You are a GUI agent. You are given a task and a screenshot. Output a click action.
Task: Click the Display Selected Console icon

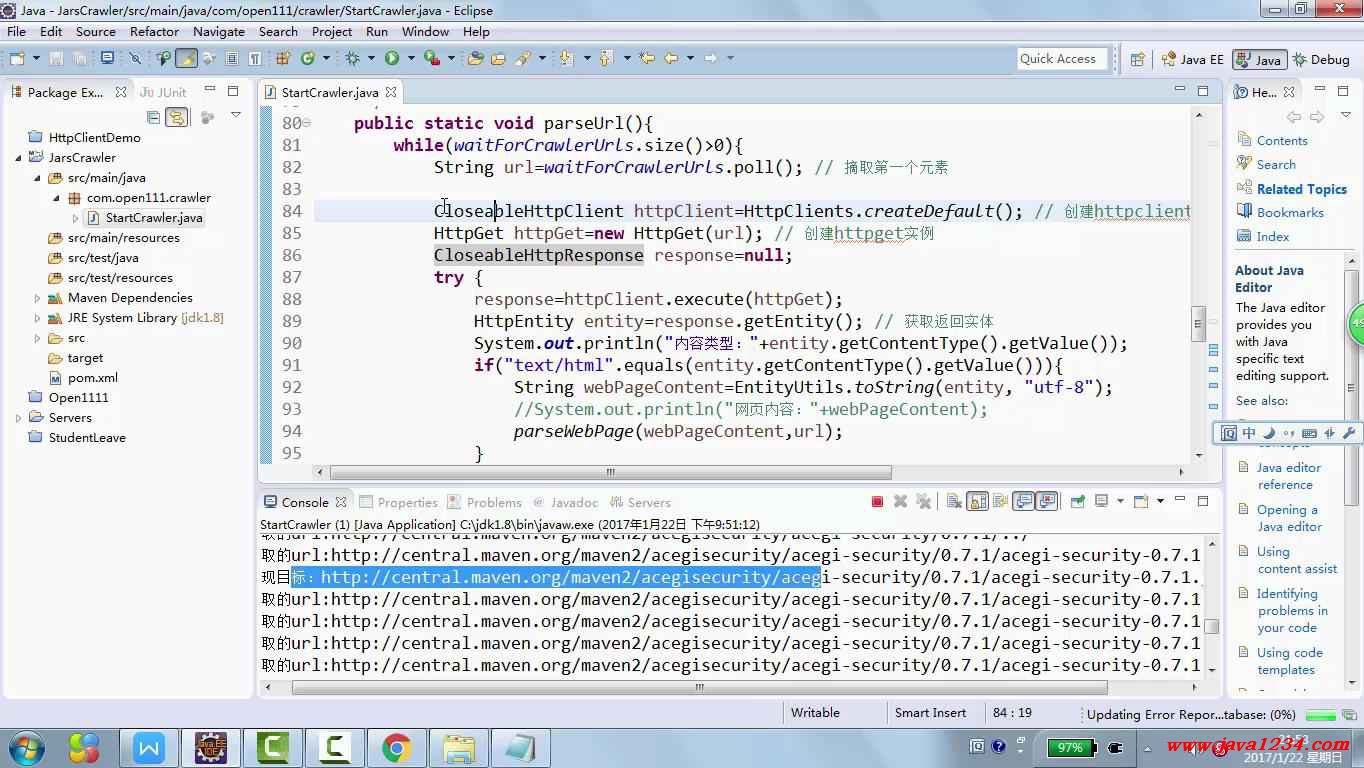pyautogui.click(x=1101, y=501)
